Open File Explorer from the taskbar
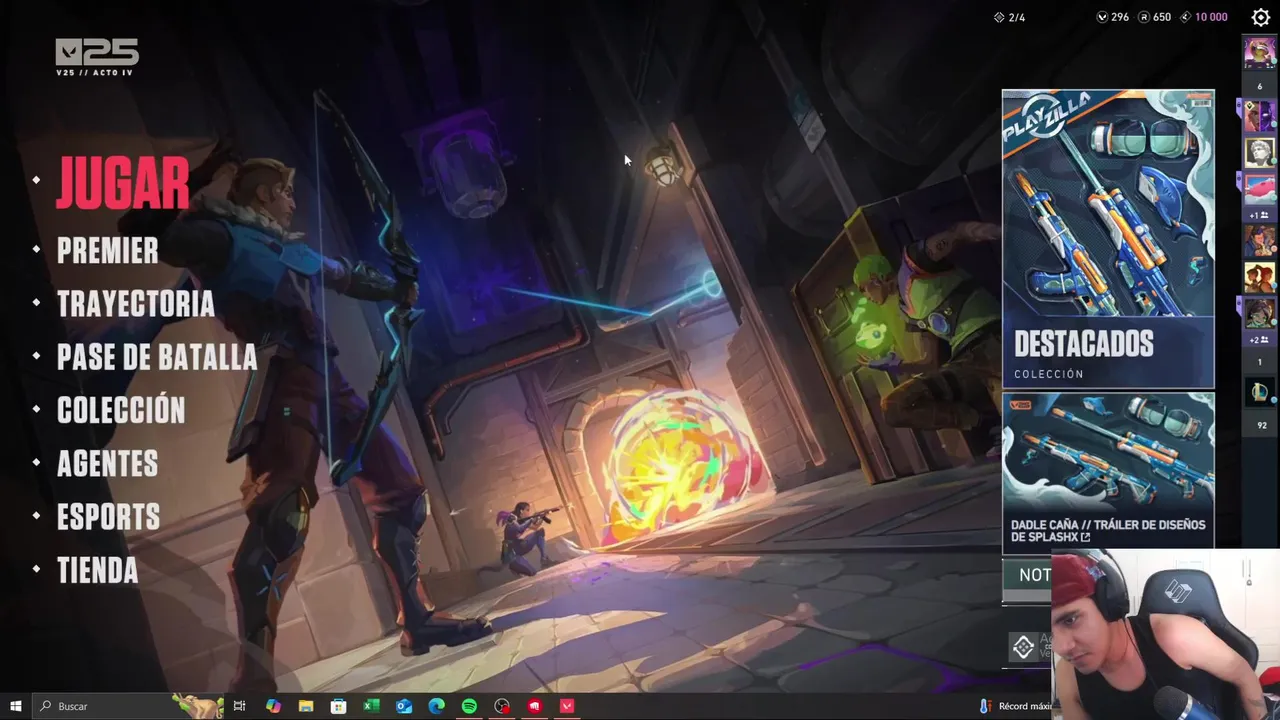Image resolution: width=1280 pixels, height=720 pixels. point(306,706)
